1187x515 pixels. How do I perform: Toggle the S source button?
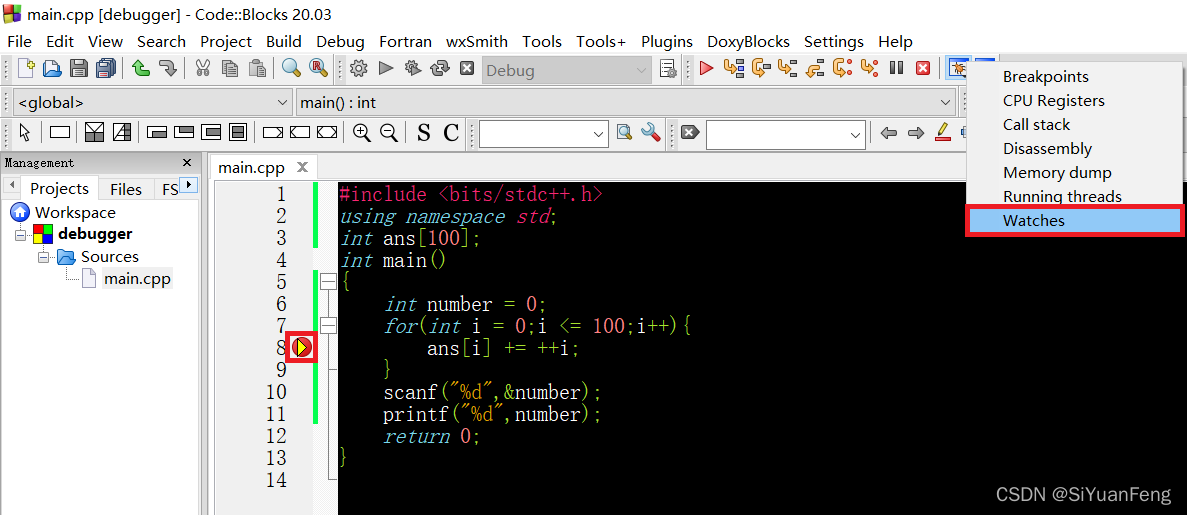[424, 133]
